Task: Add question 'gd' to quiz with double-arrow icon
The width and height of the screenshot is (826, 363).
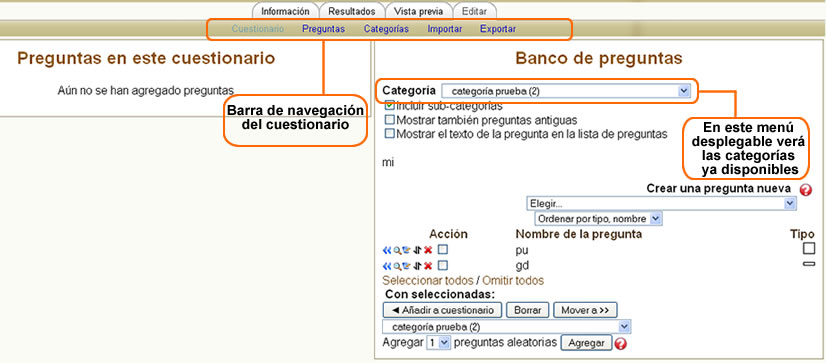Action: tap(387, 266)
